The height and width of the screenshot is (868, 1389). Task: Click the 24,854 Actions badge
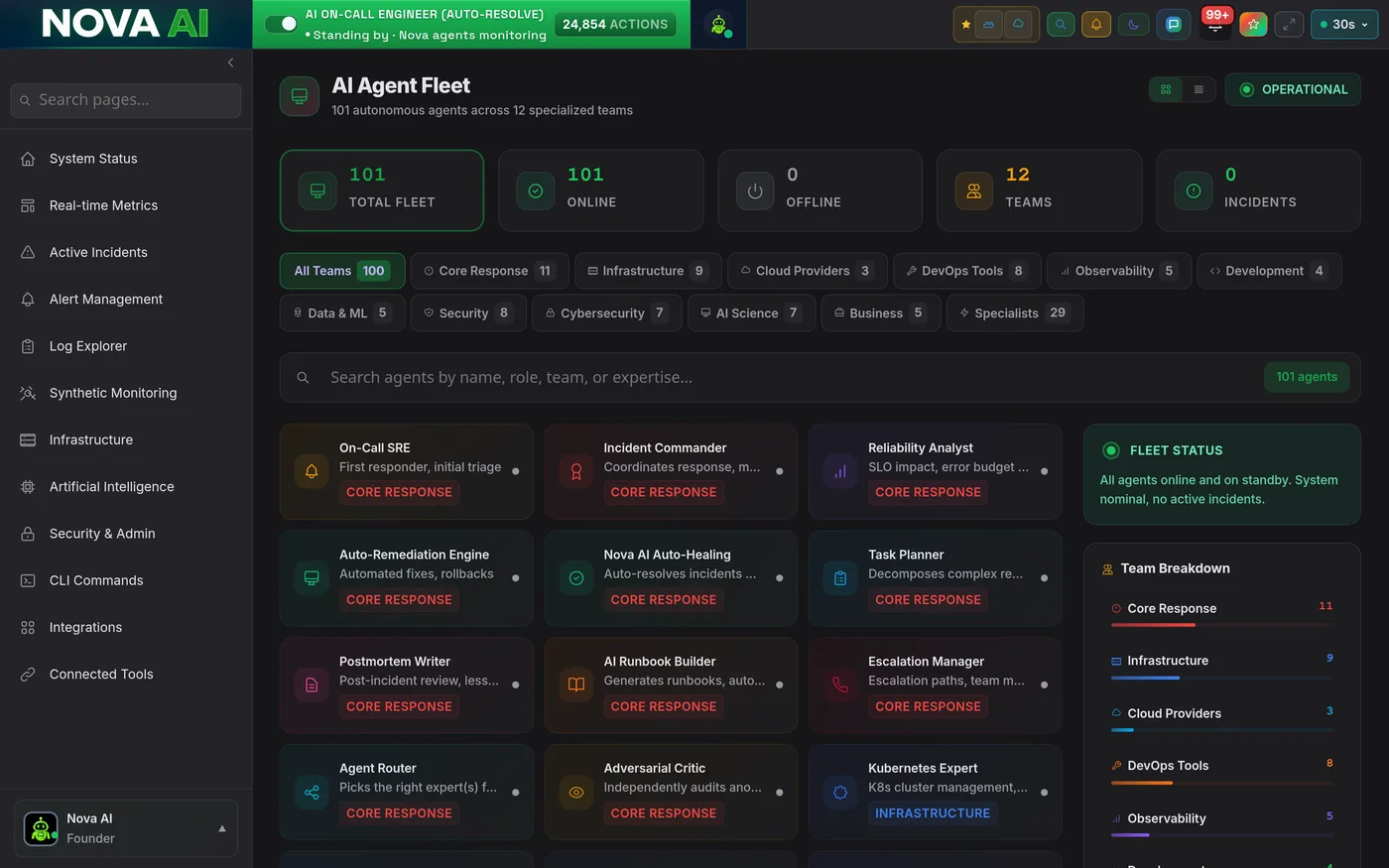coord(615,25)
